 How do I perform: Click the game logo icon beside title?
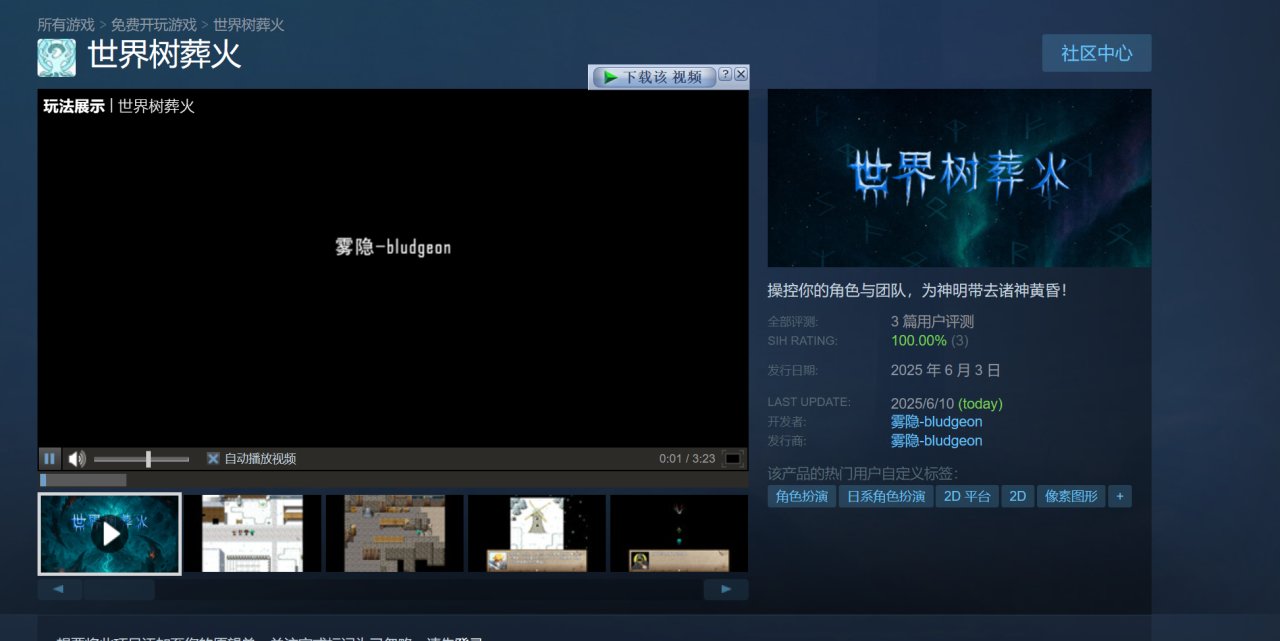57,57
